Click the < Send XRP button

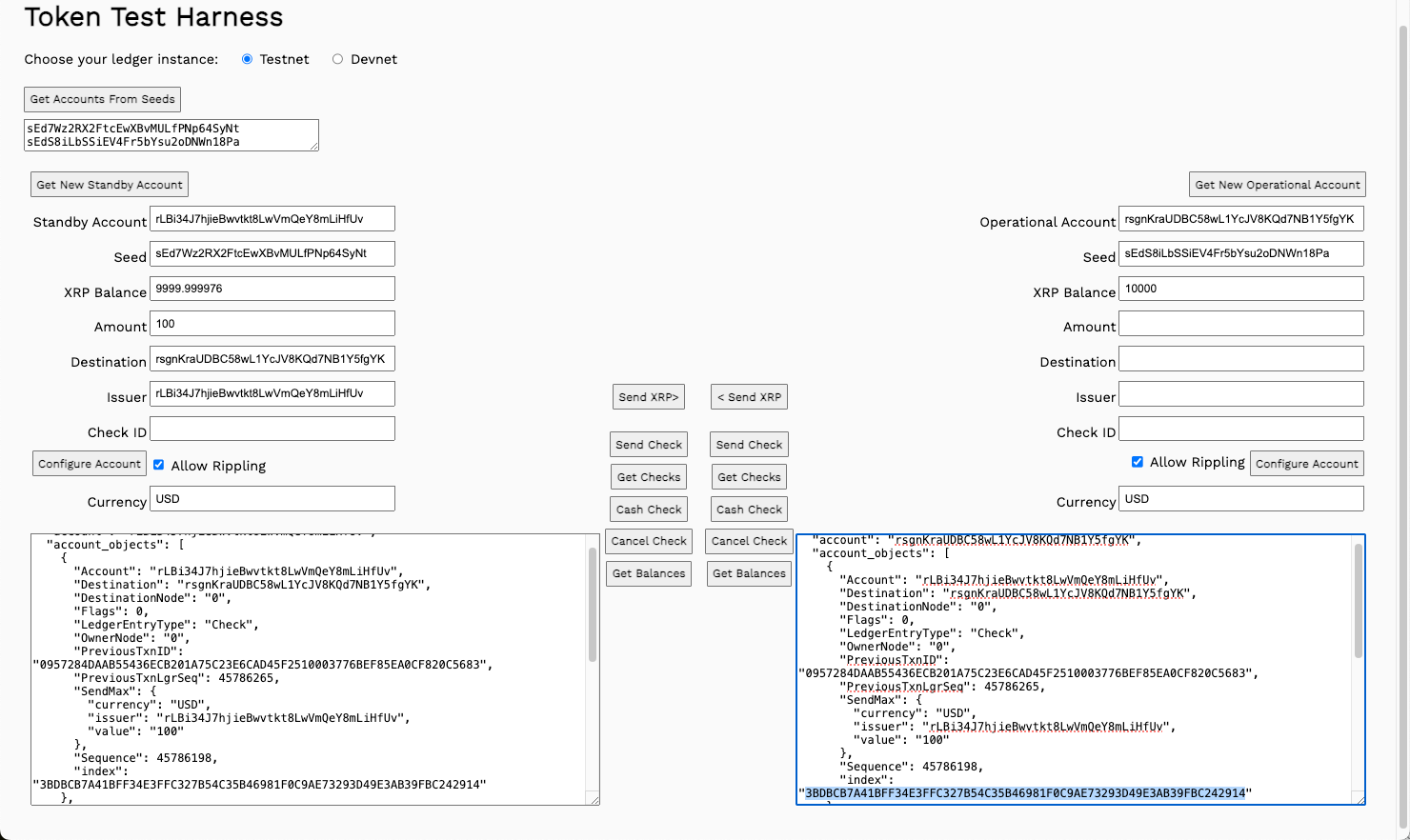coord(749,397)
